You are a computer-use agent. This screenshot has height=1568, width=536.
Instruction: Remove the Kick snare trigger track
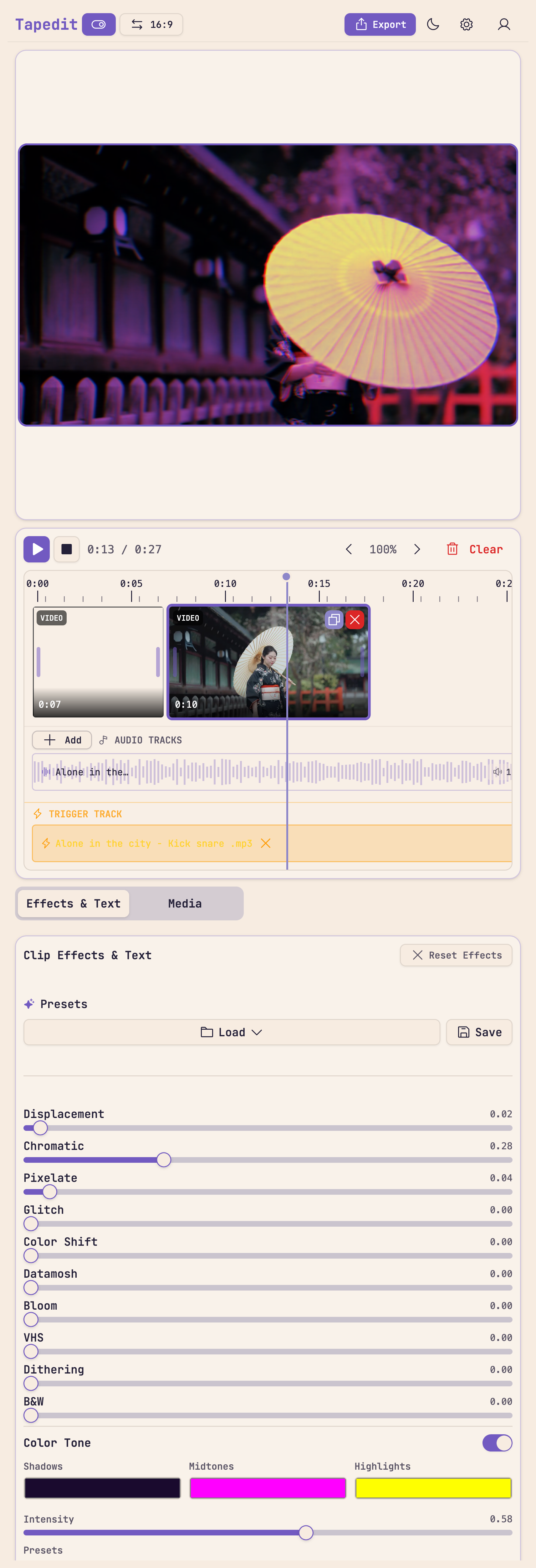click(x=266, y=843)
